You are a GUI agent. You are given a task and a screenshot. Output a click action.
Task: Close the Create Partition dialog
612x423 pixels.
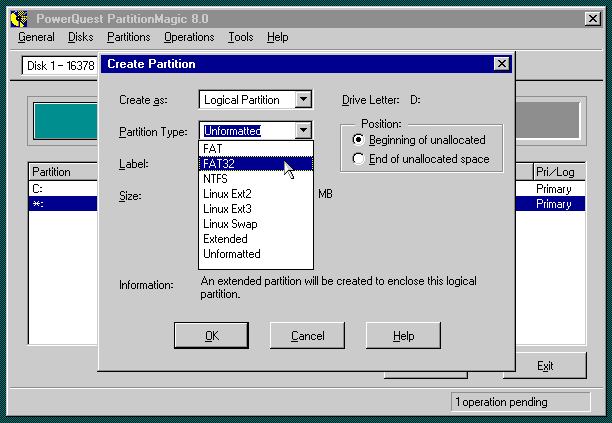point(501,64)
